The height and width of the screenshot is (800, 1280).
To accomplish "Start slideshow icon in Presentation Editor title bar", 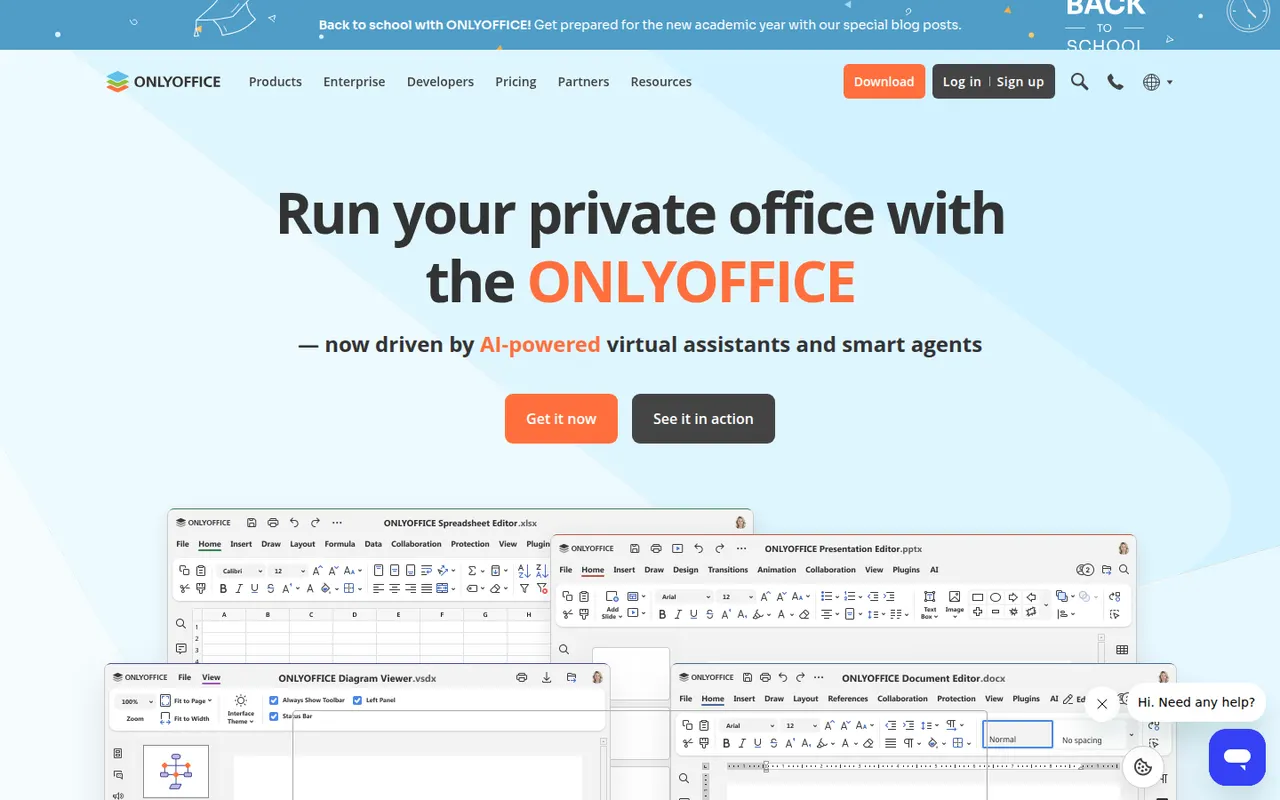I will click(x=677, y=548).
